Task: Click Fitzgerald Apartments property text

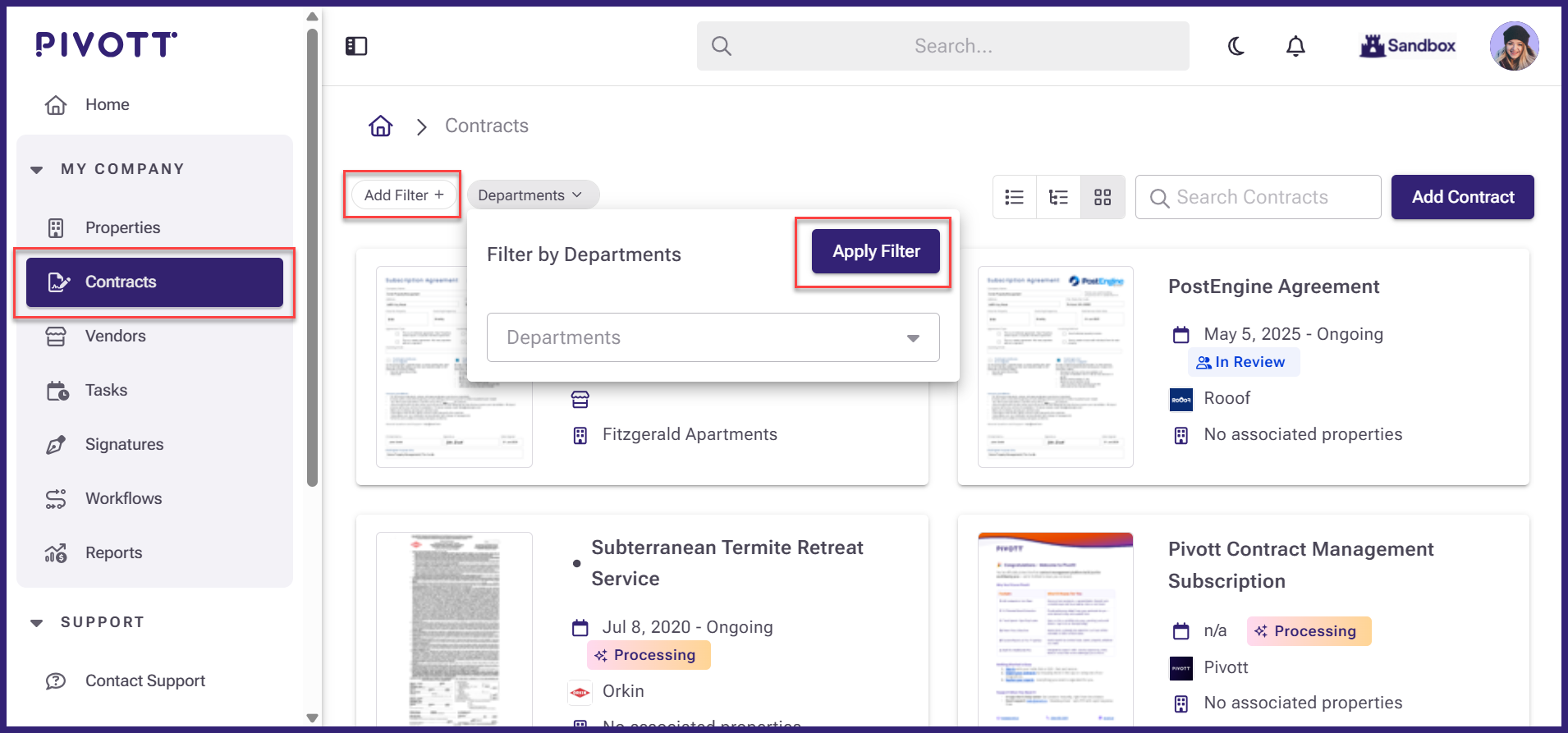Action: (690, 434)
